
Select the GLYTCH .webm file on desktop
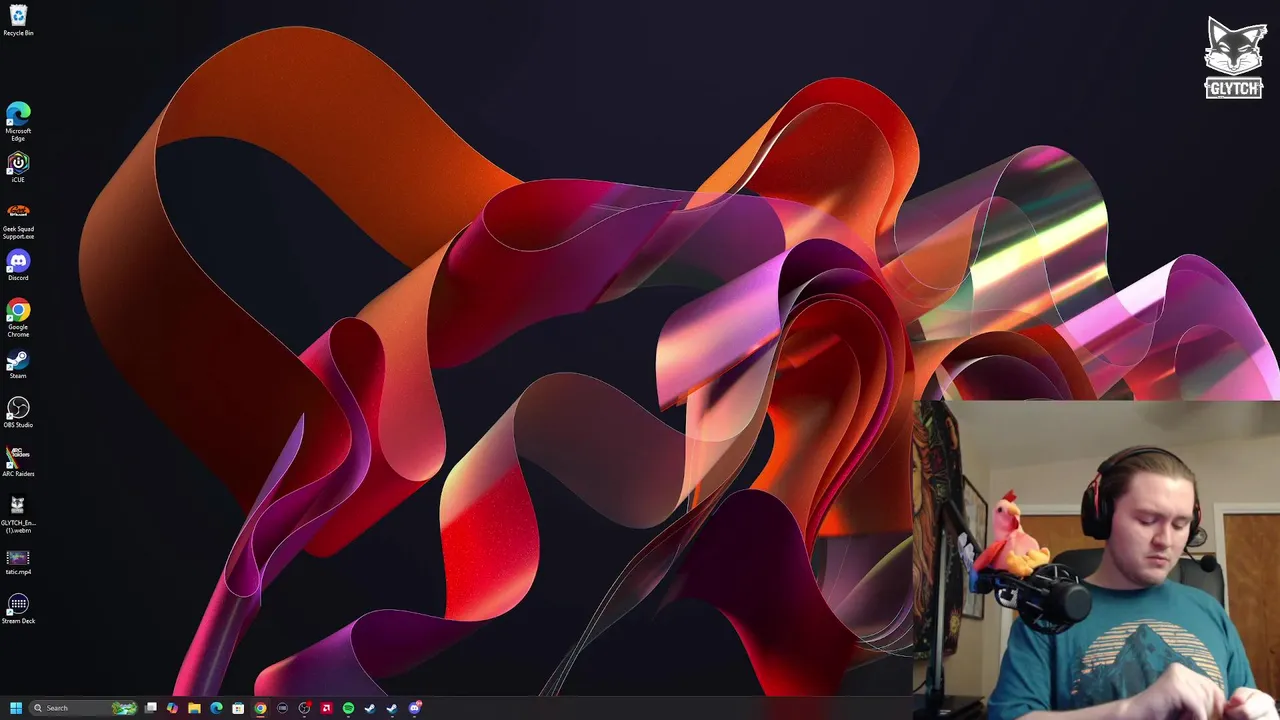(x=18, y=514)
